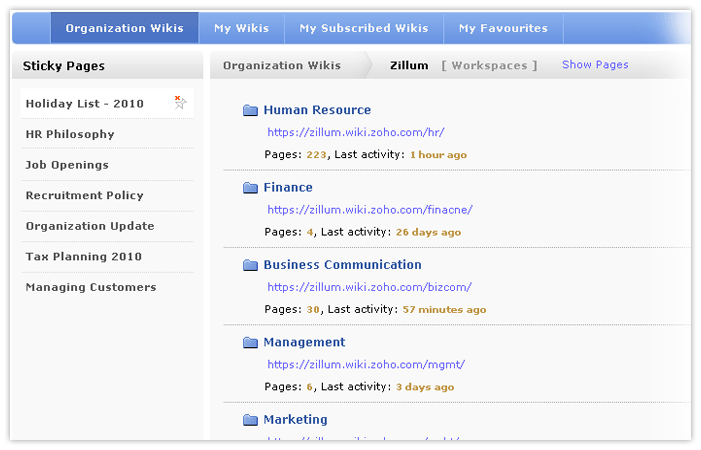Click the Marketing folder icon

[250, 420]
